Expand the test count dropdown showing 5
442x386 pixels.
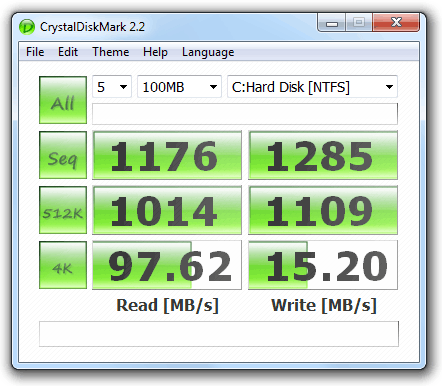[x=112, y=87]
